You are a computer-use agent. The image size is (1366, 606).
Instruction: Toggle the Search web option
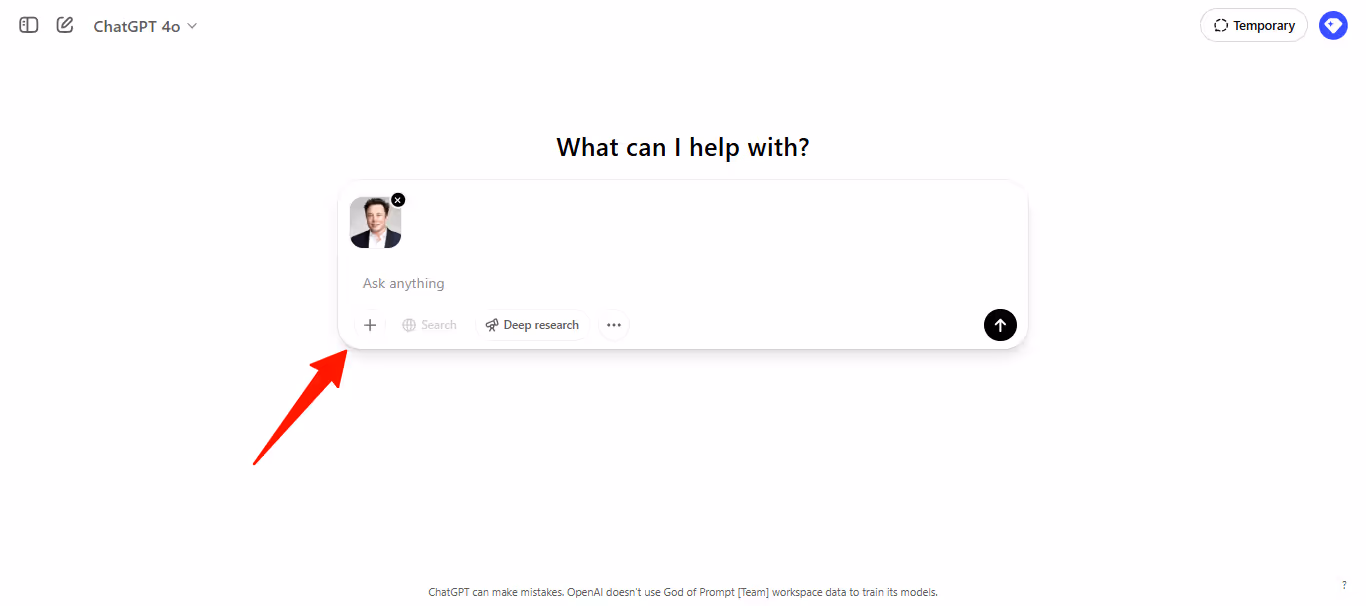(429, 325)
